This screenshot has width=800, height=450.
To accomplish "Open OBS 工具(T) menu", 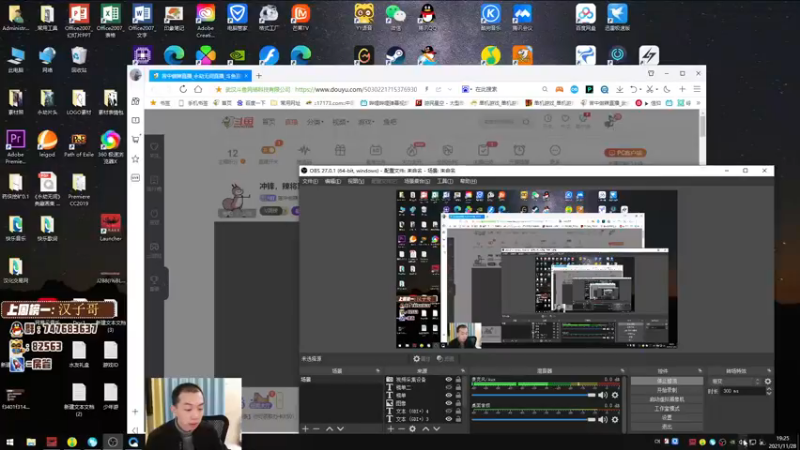I will point(445,181).
